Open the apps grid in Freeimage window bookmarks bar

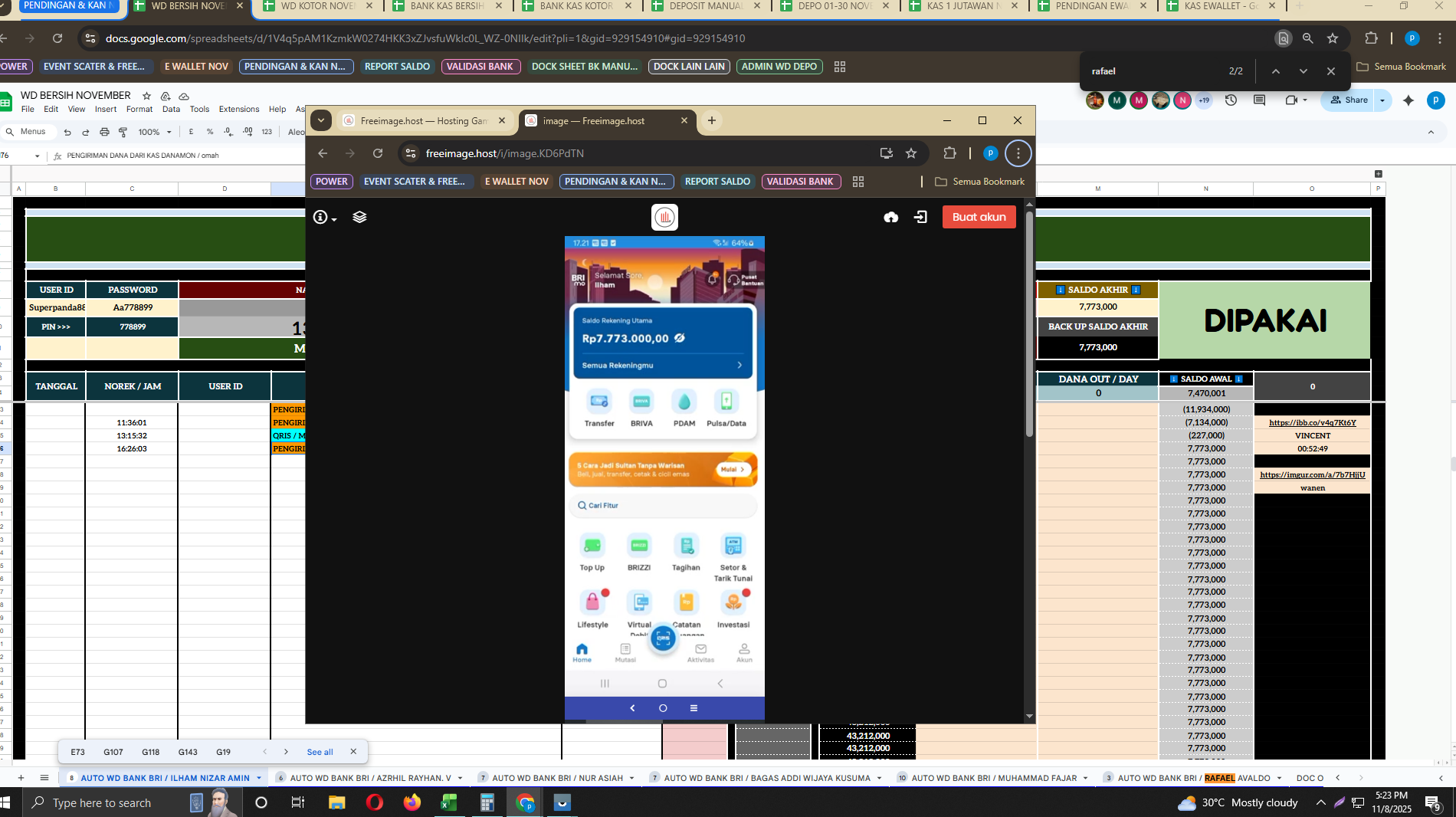(858, 182)
